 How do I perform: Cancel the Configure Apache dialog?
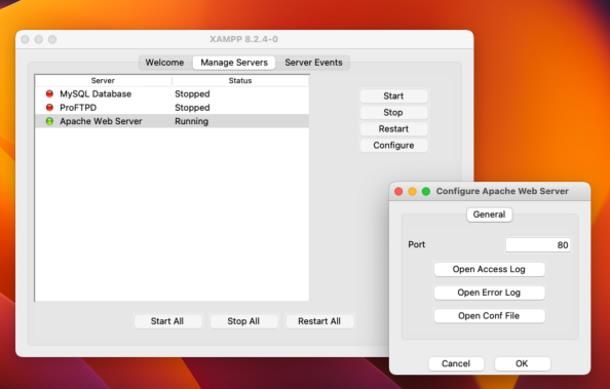(x=456, y=364)
